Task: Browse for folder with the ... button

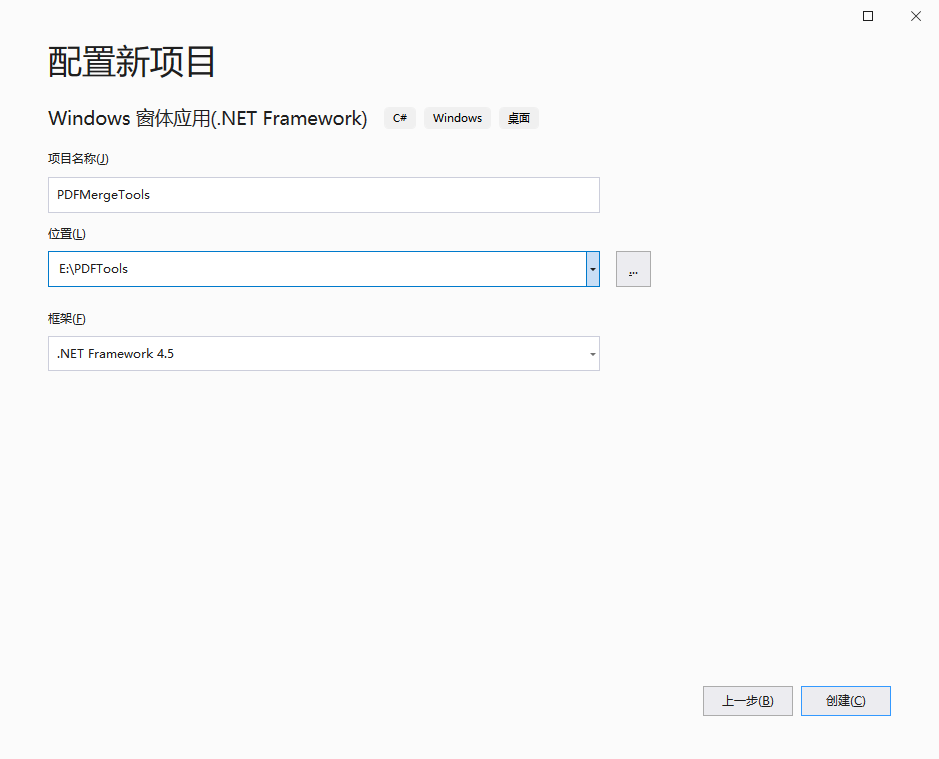Action: coord(633,269)
